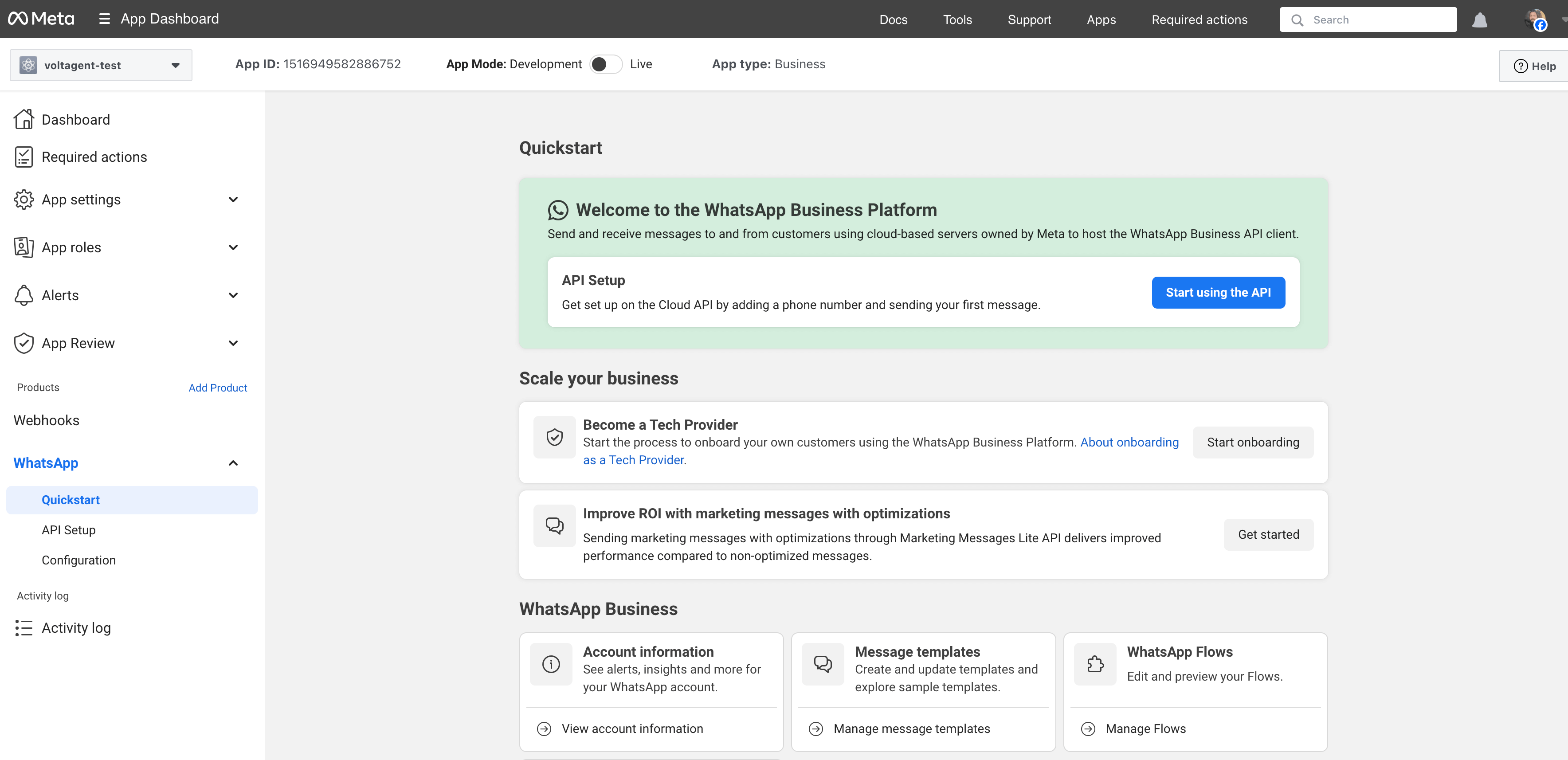
Task: Click the App settings gear icon
Action: tap(24, 200)
